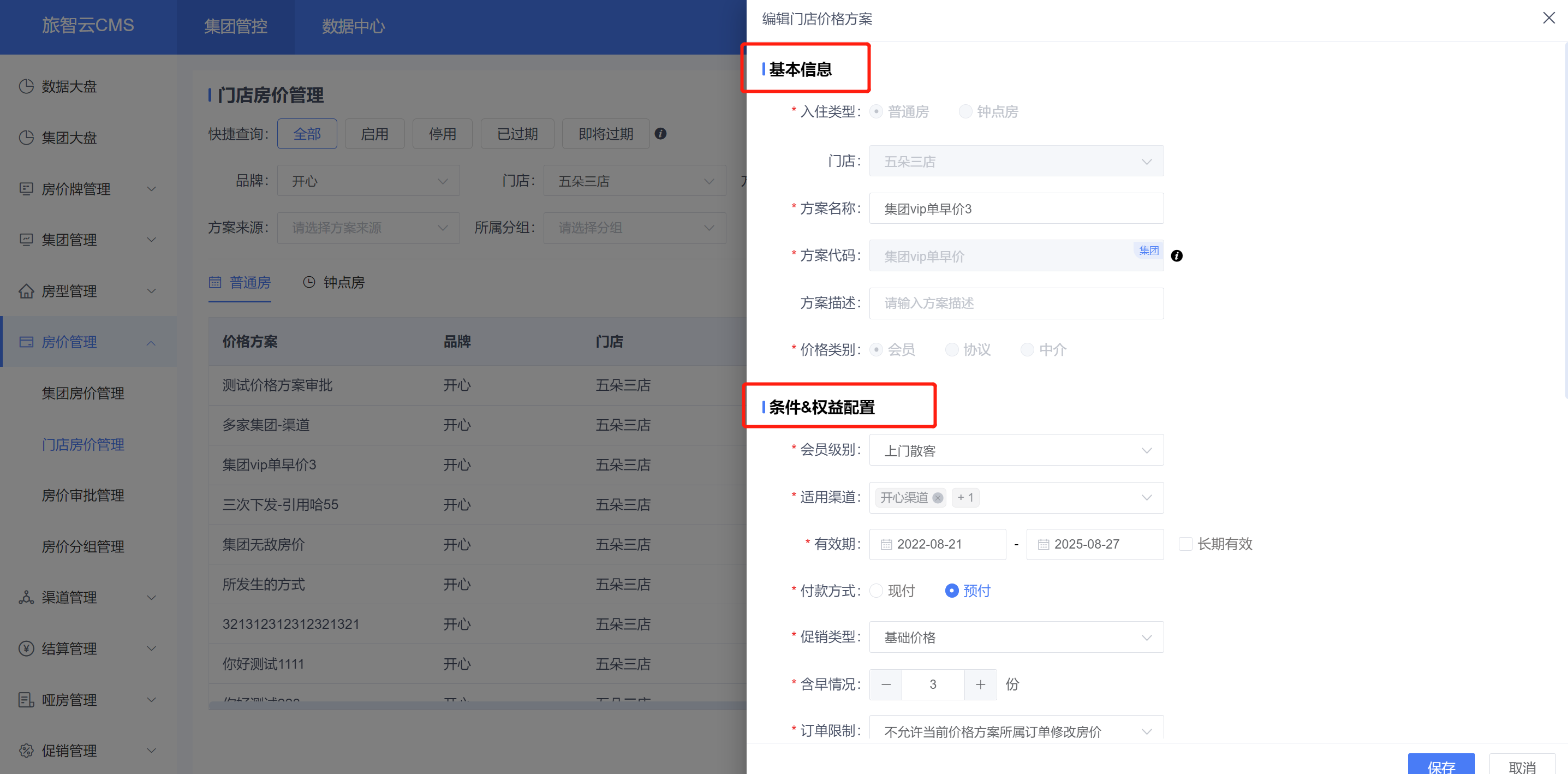The width and height of the screenshot is (1568, 774).
Task: Click the 数据大盘 pie chart icon
Action: click(x=26, y=86)
